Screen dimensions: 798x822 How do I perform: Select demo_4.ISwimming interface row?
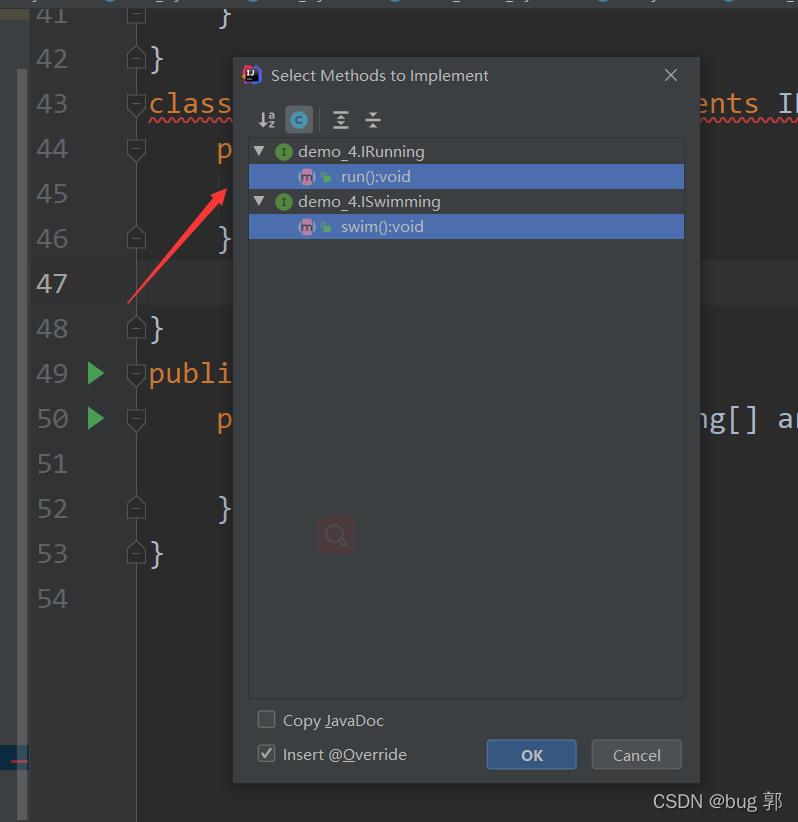tap(466, 201)
